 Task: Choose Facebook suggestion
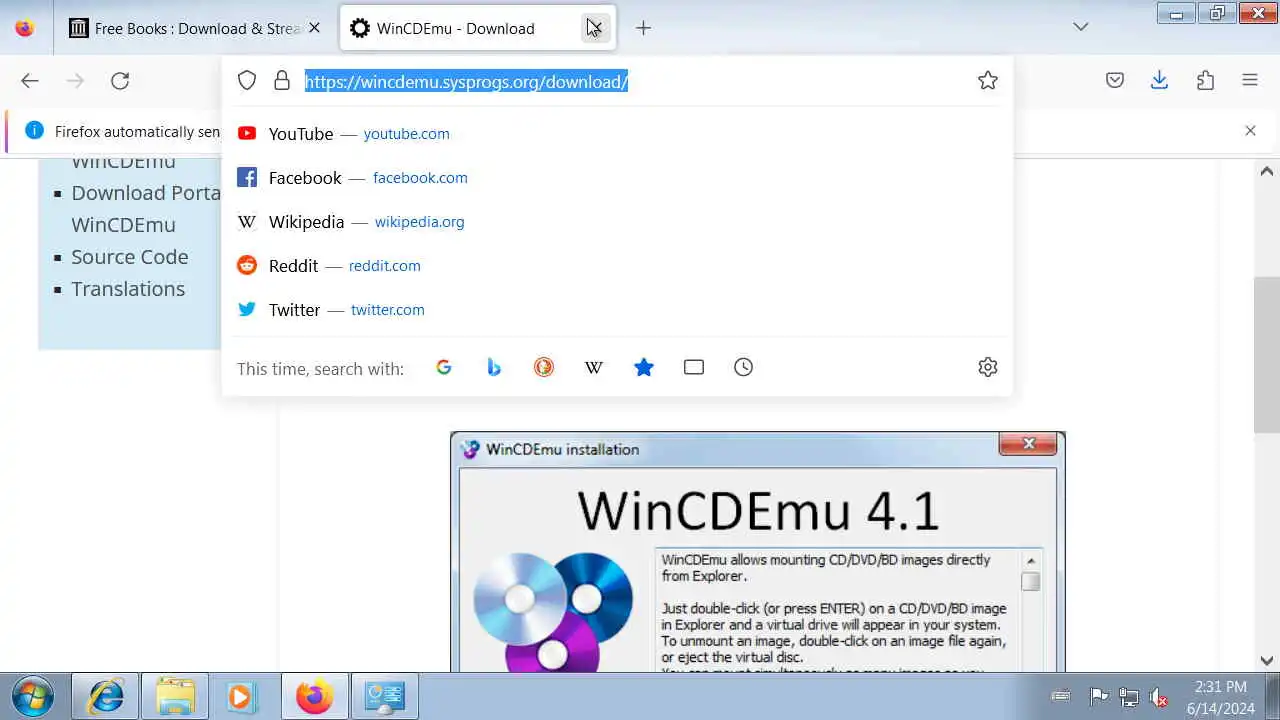coord(618,178)
